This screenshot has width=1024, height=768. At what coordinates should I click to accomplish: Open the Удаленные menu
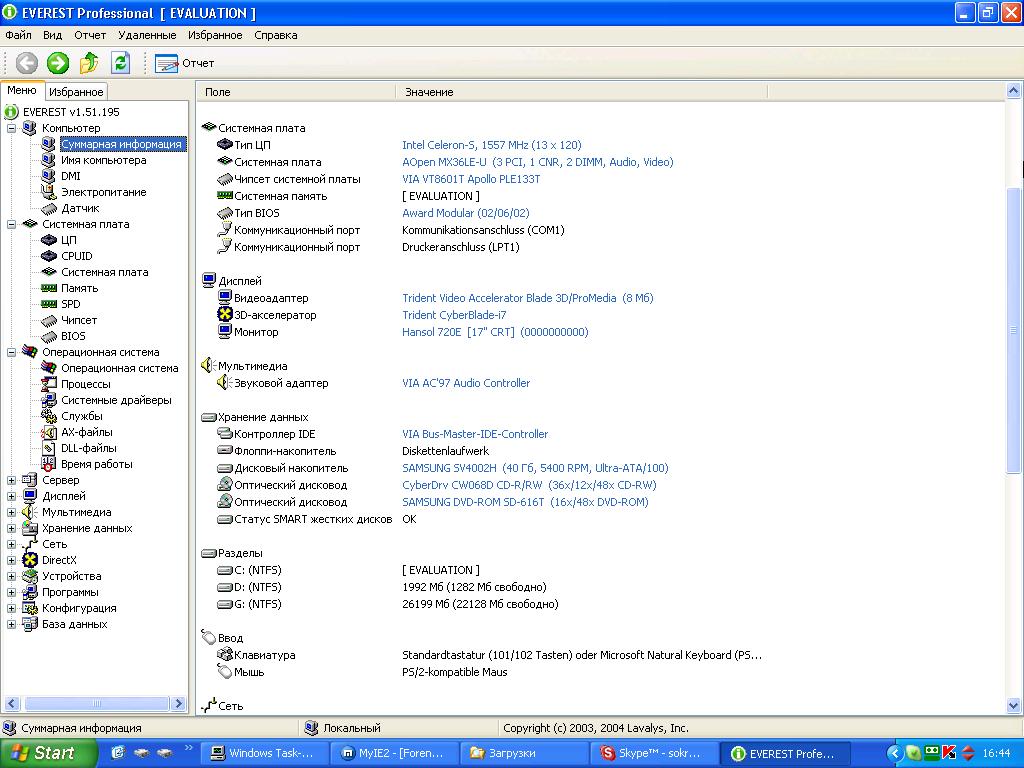coord(147,35)
